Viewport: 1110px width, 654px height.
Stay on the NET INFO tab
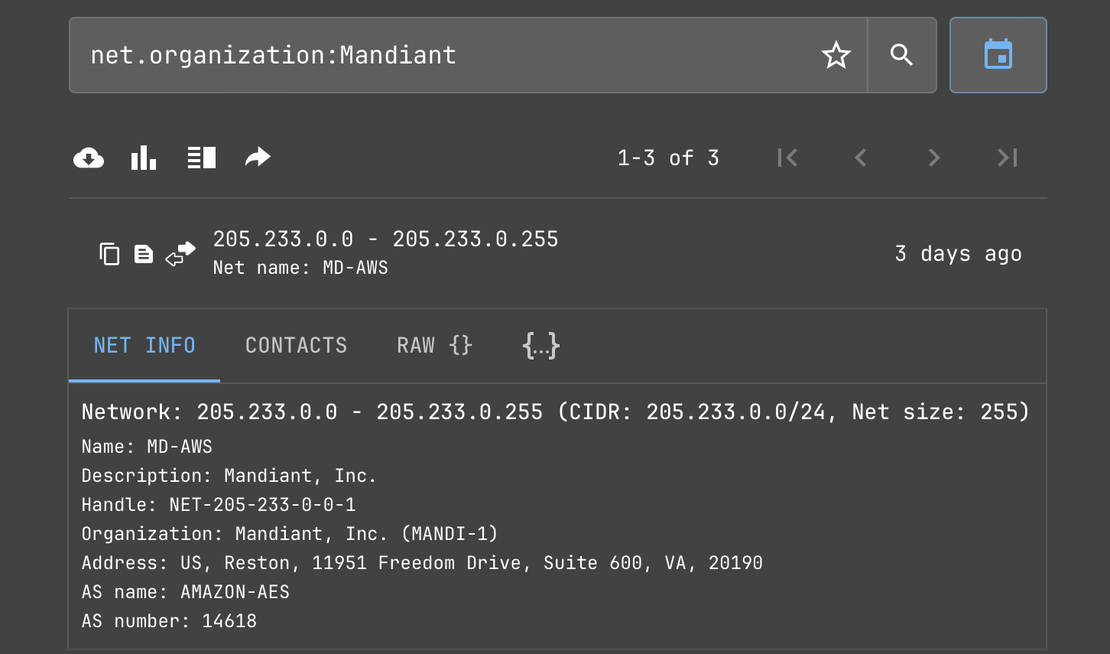(x=144, y=345)
